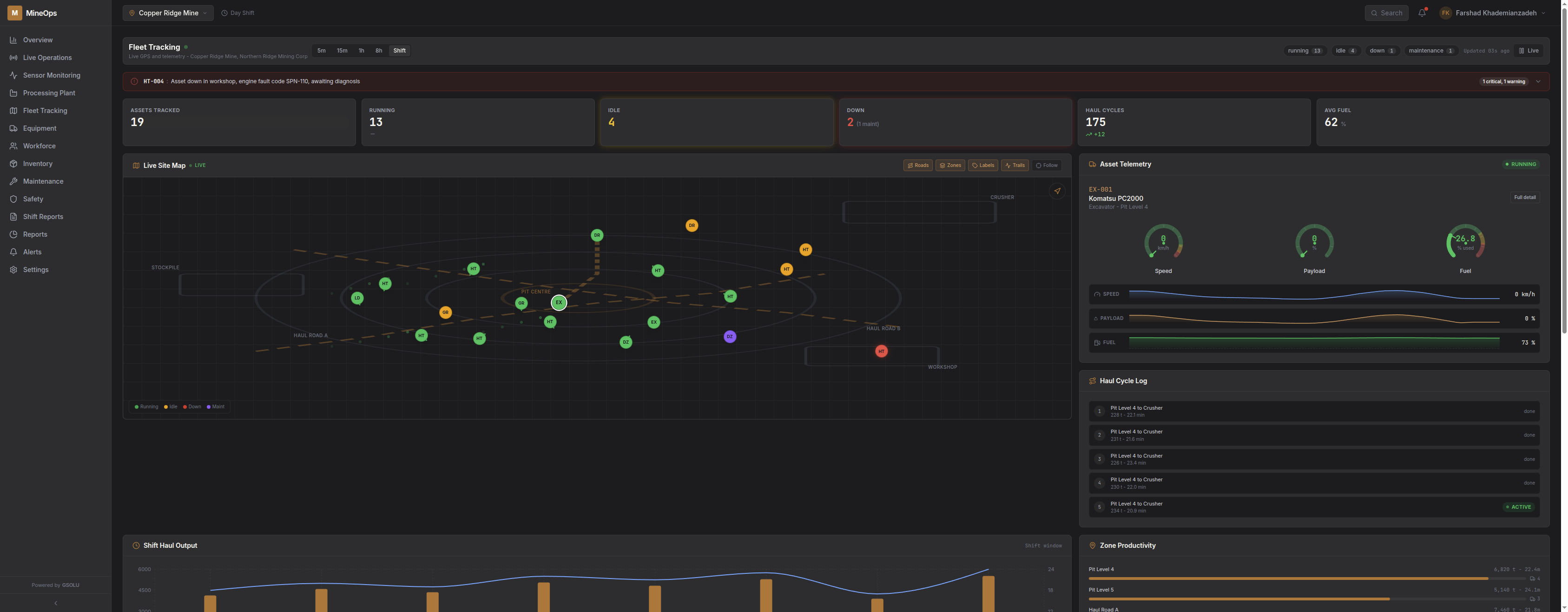This screenshot has height=612, width=1568.
Task: Click the Equipment sidebar icon
Action: (x=13, y=128)
